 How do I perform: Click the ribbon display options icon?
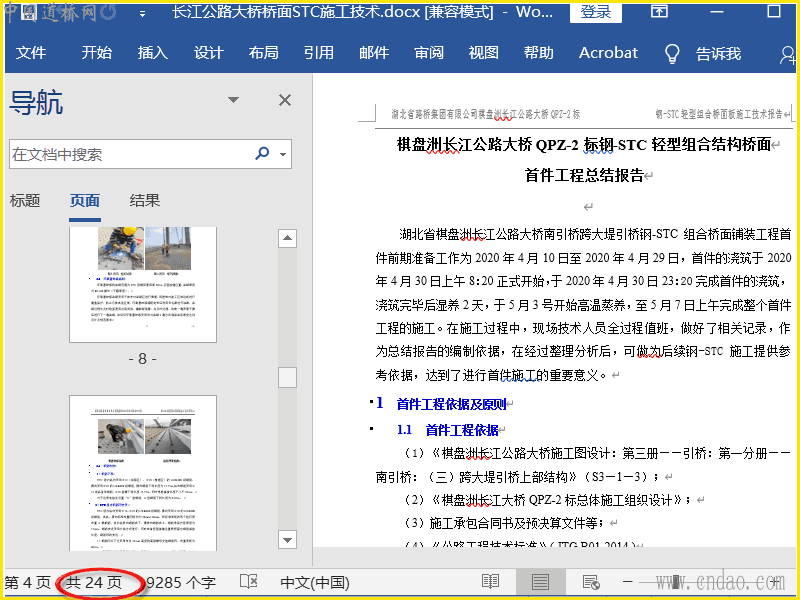[660, 12]
